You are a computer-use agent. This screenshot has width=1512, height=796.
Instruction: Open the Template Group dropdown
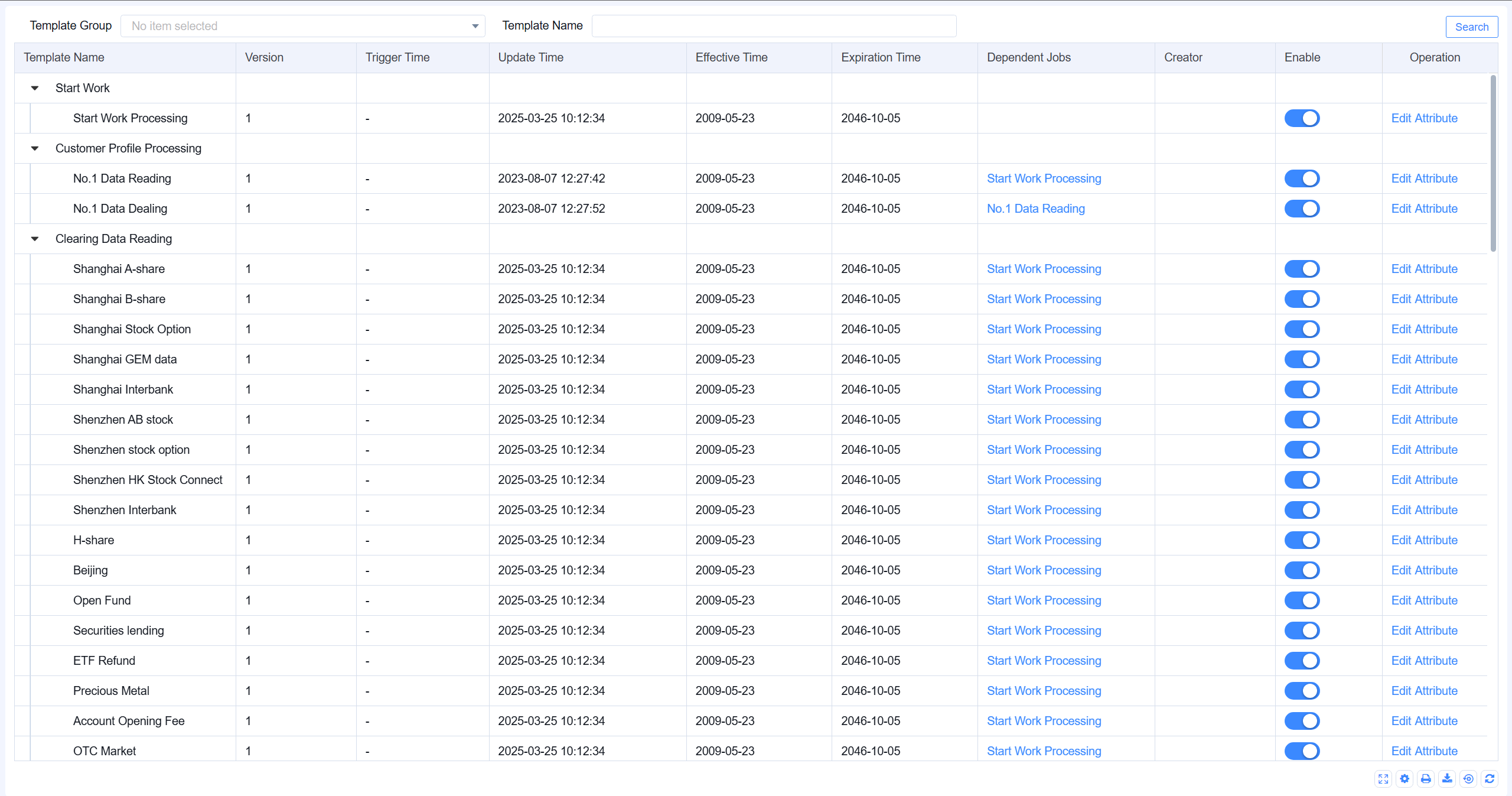tap(303, 26)
